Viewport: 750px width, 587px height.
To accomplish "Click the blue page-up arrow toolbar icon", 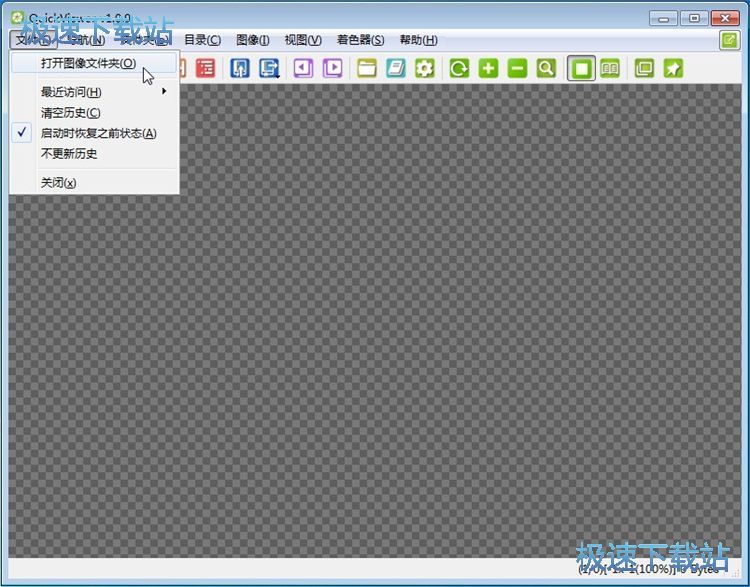I will [x=240, y=68].
